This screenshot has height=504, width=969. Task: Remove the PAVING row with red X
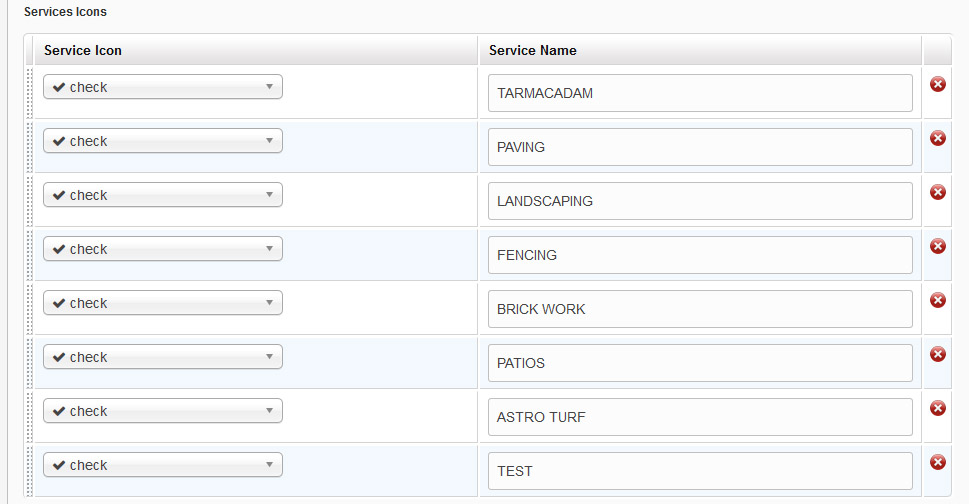[x=937, y=138]
